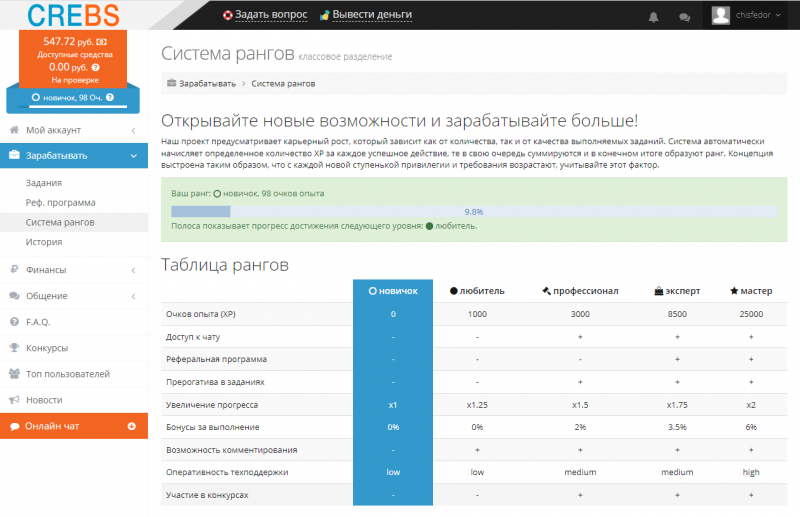Open История in the sidebar
The width and height of the screenshot is (800, 517).
[44, 242]
